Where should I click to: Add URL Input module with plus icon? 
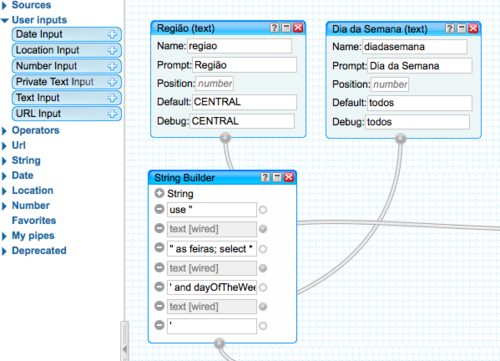coord(112,114)
